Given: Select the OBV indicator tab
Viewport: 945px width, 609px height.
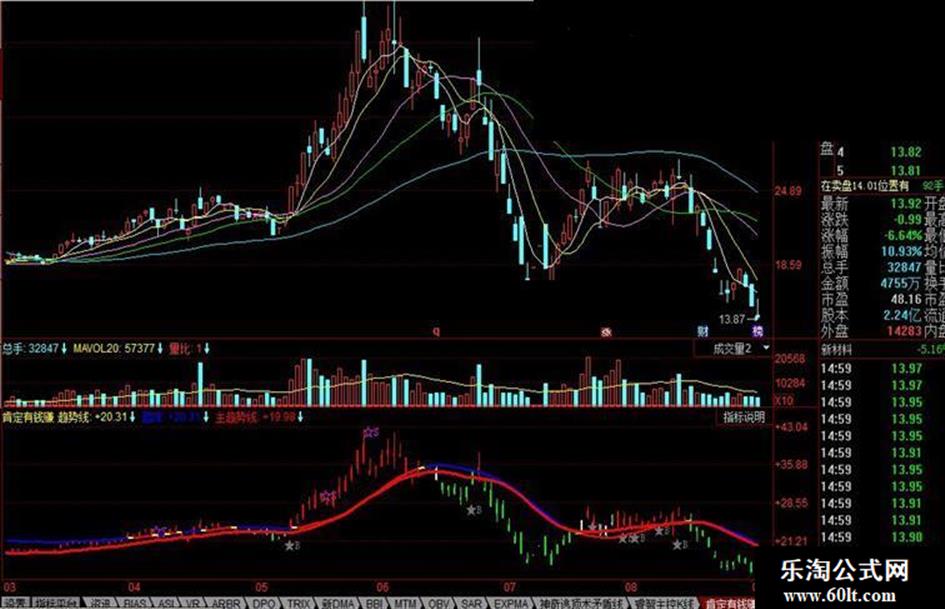Looking at the screenshot, I should point(439,603).
